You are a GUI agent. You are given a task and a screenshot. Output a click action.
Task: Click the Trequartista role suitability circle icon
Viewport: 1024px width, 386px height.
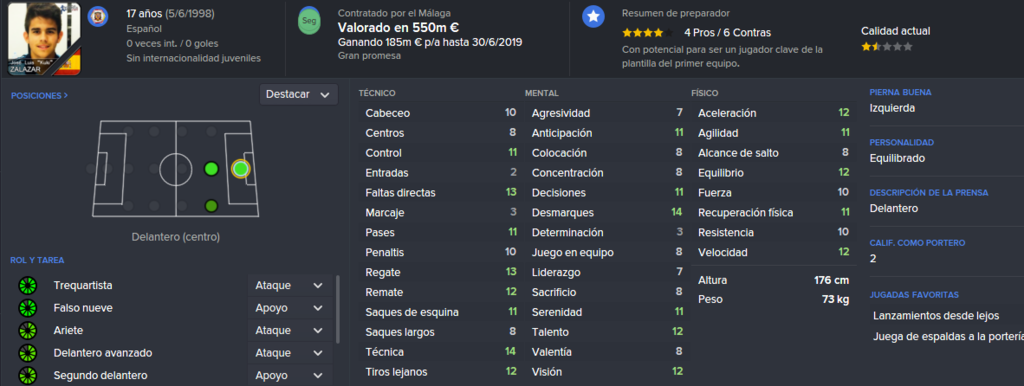coord(27,285)
